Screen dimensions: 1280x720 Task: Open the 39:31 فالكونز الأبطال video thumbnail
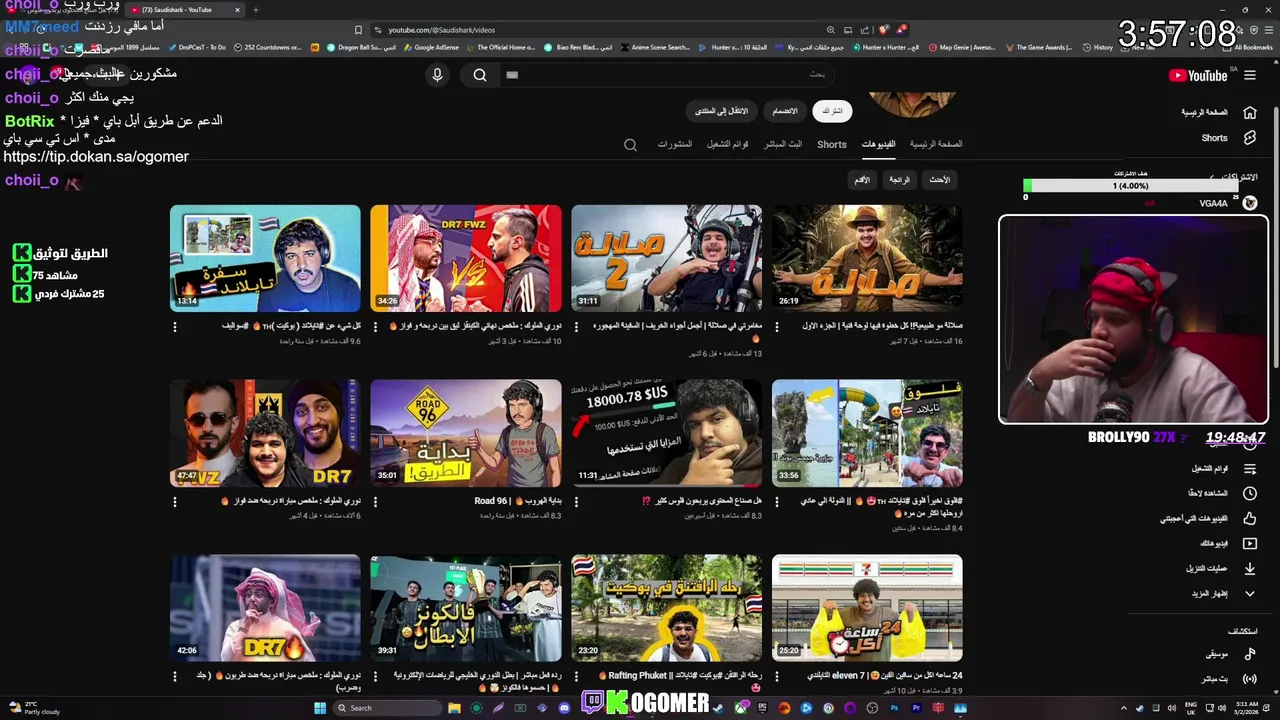pyautogui.click(x=466, y=608)
